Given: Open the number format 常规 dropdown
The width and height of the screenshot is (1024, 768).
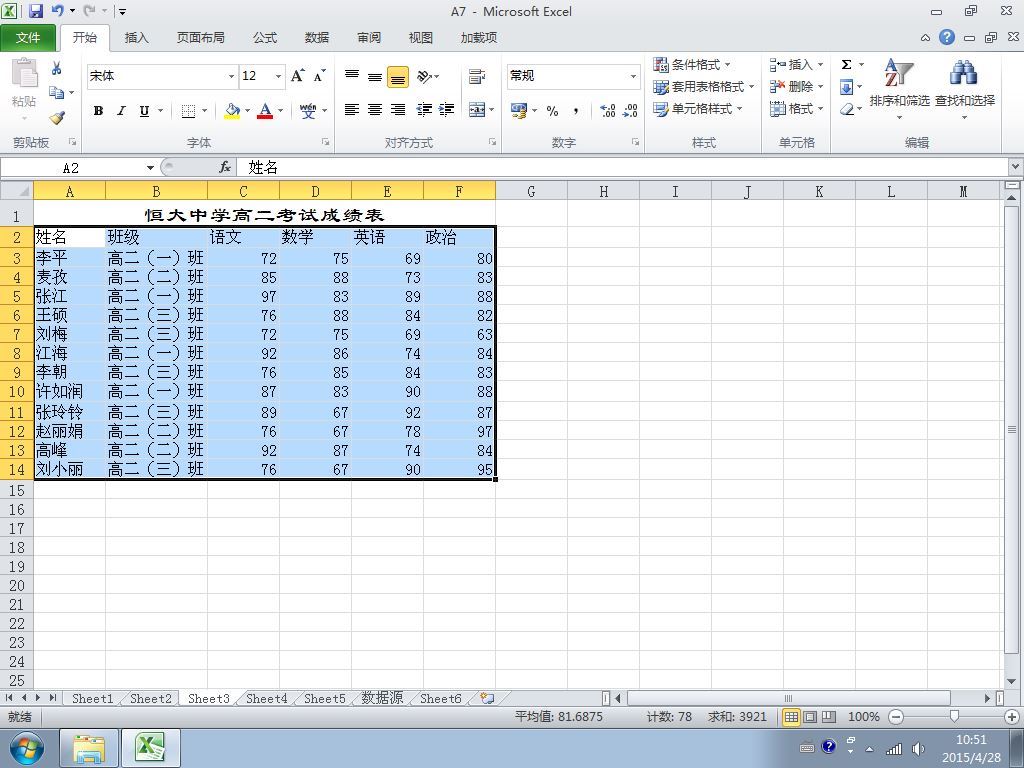Looking at the screenshot, I should (633, 76).
